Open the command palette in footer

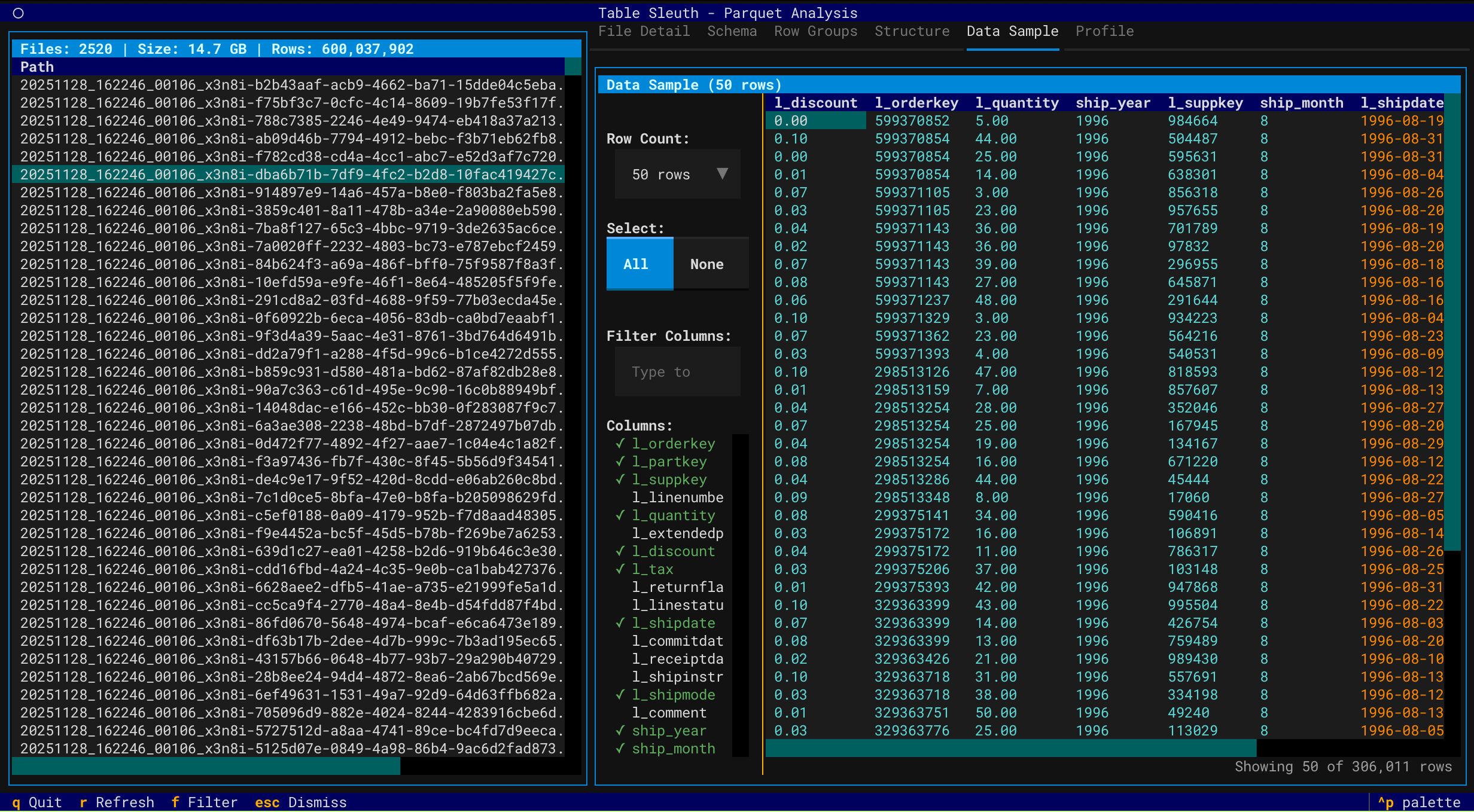[x=1419, y=802]
